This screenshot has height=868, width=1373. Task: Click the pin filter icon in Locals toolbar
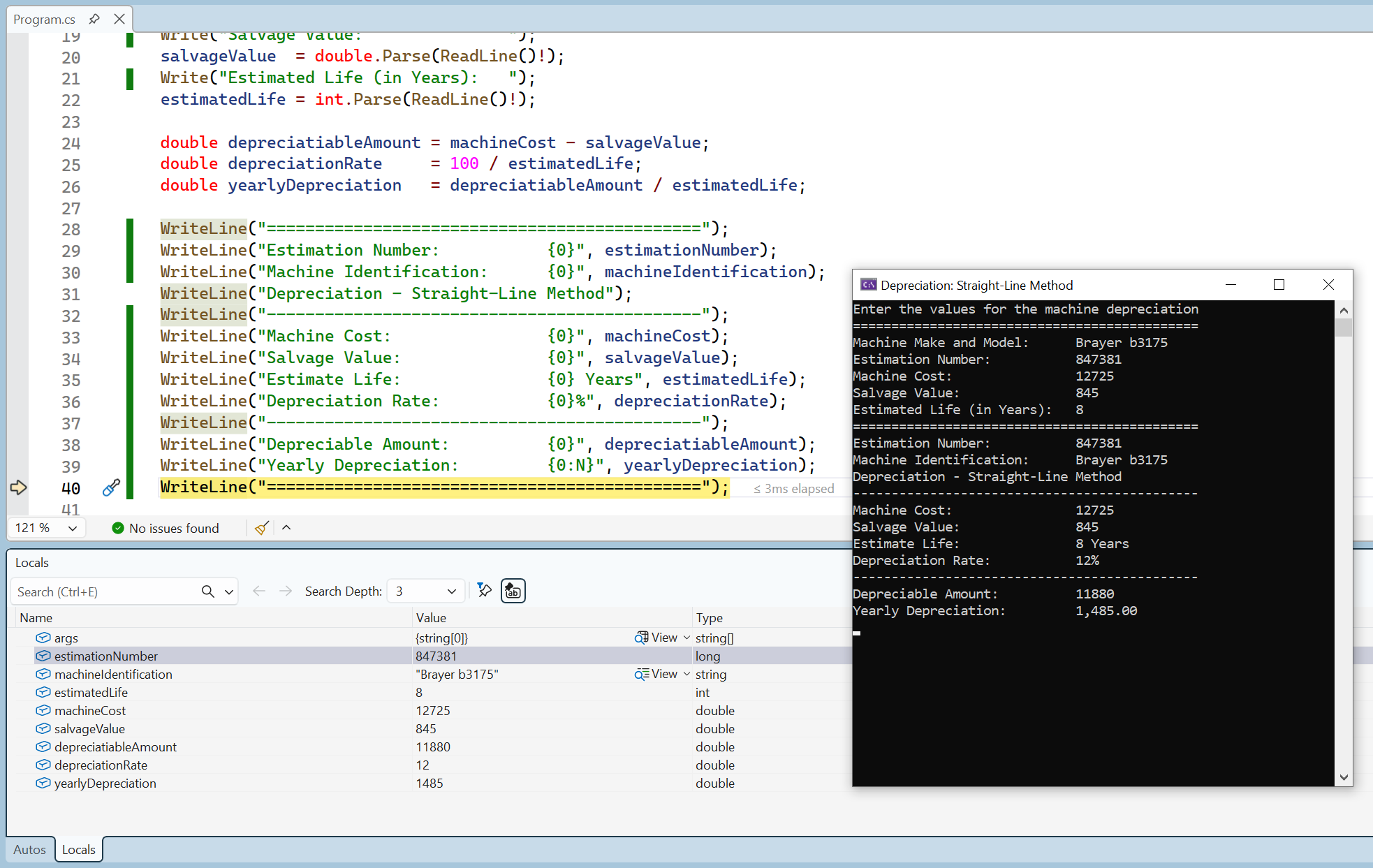pyautogui.click(x=485, y=591)
